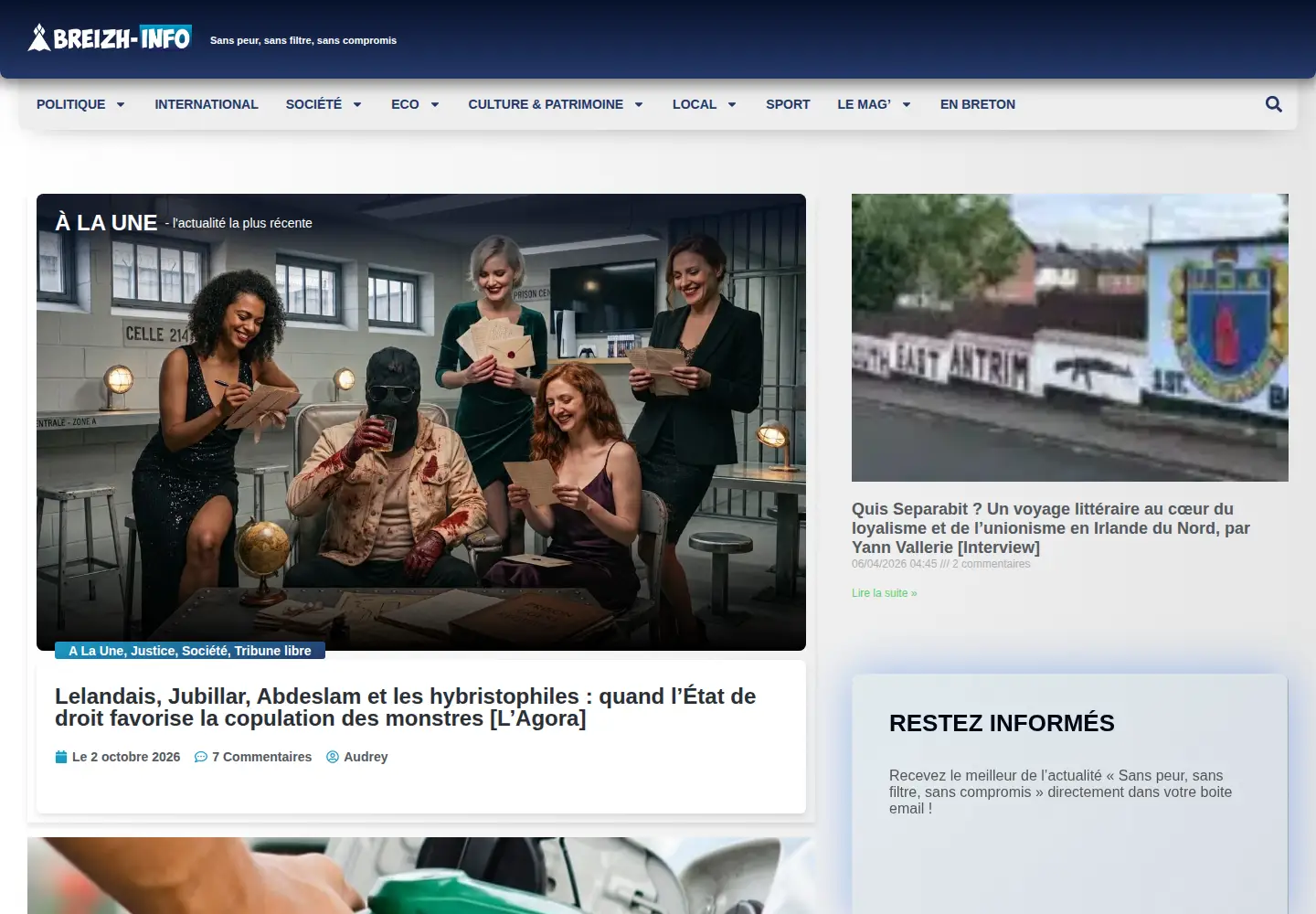Click the article categories tag 'A La Une, Justice, Société, Tribune libre'
Screen dimensions: 1316x914
(190, 651)
